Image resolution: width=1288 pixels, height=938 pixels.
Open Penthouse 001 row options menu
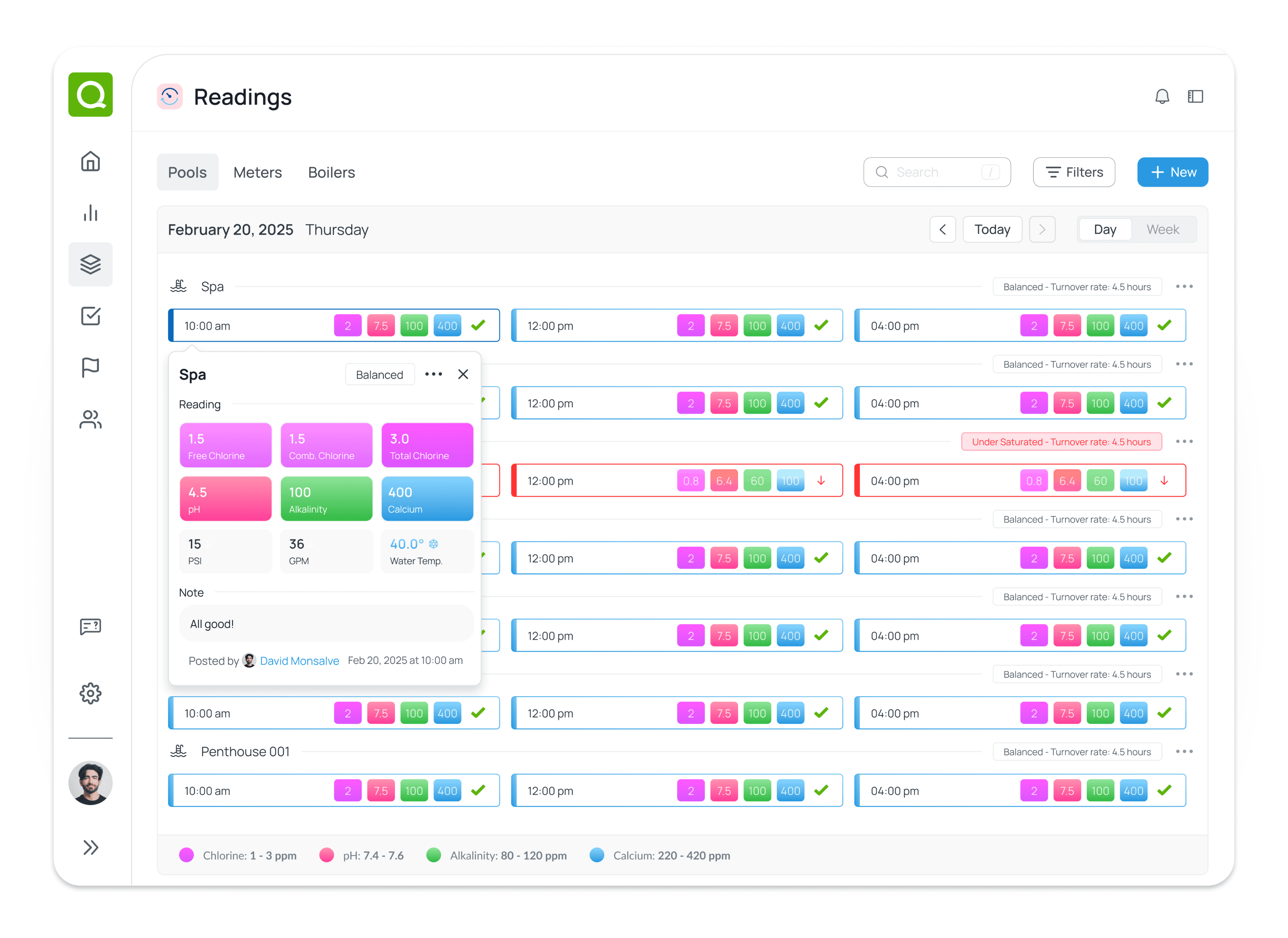(x=1183, y=752)
